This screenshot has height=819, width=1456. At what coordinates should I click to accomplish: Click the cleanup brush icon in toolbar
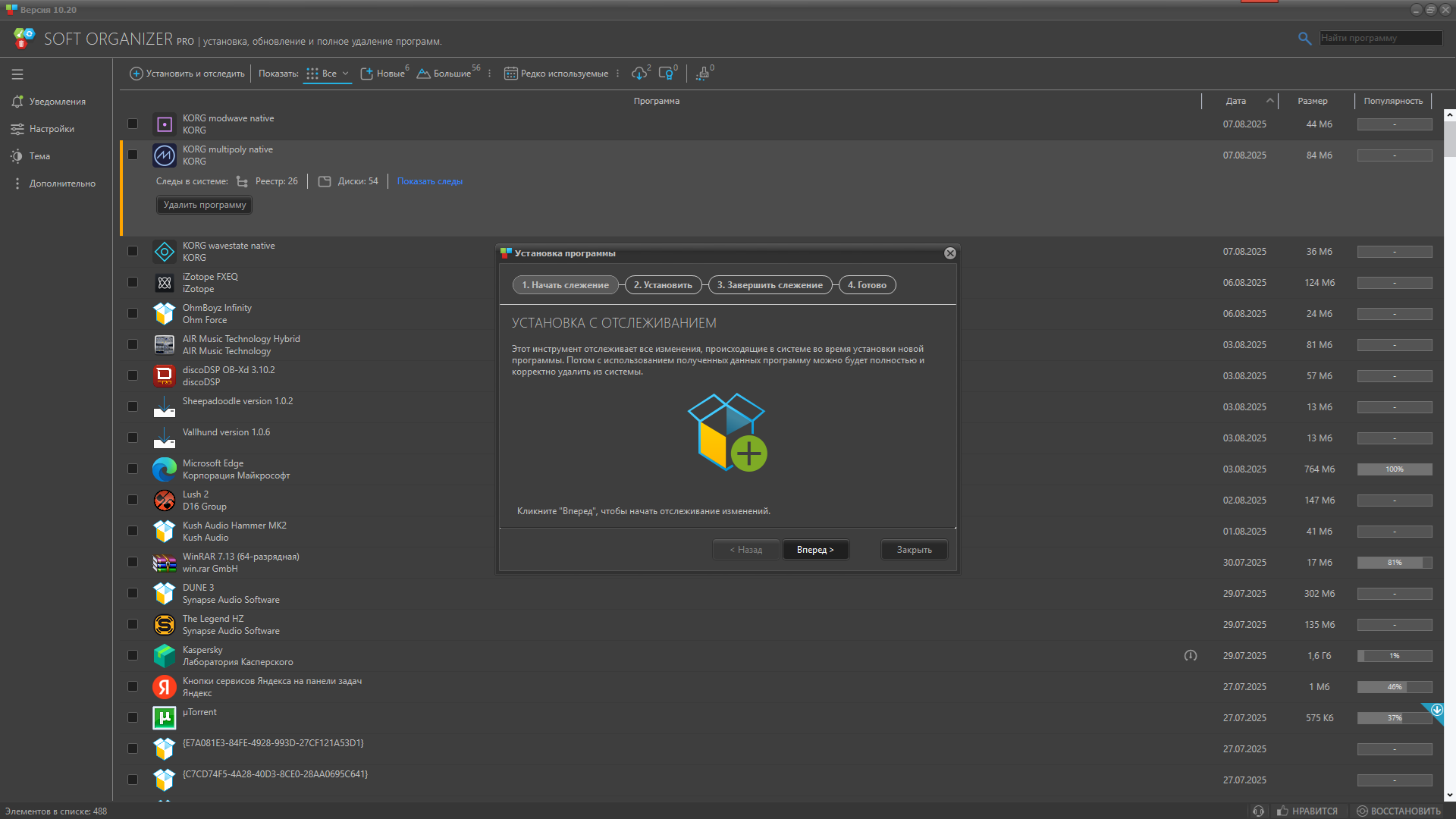click(x=702, y=74)
